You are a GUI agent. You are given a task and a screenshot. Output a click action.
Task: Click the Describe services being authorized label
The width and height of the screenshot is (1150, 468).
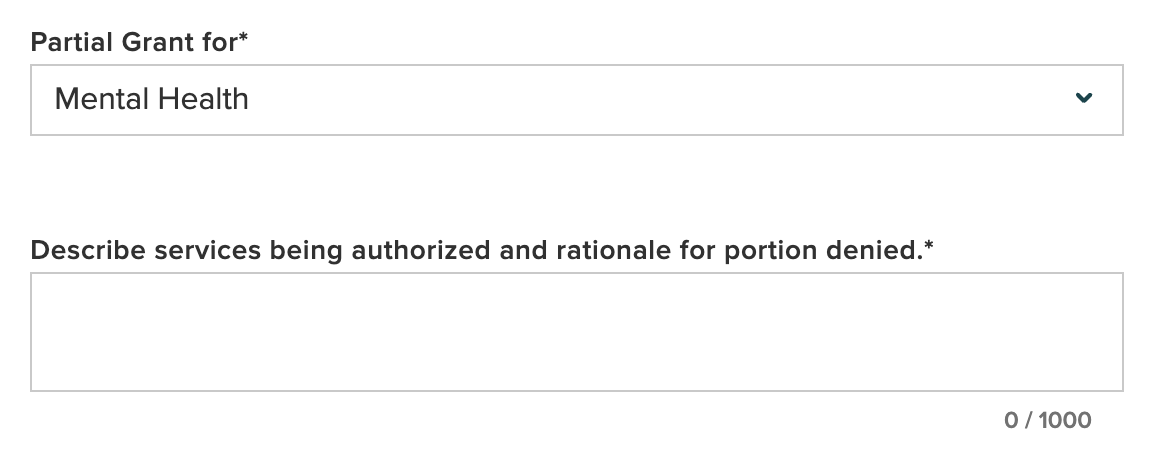click(x=300, y=250)
